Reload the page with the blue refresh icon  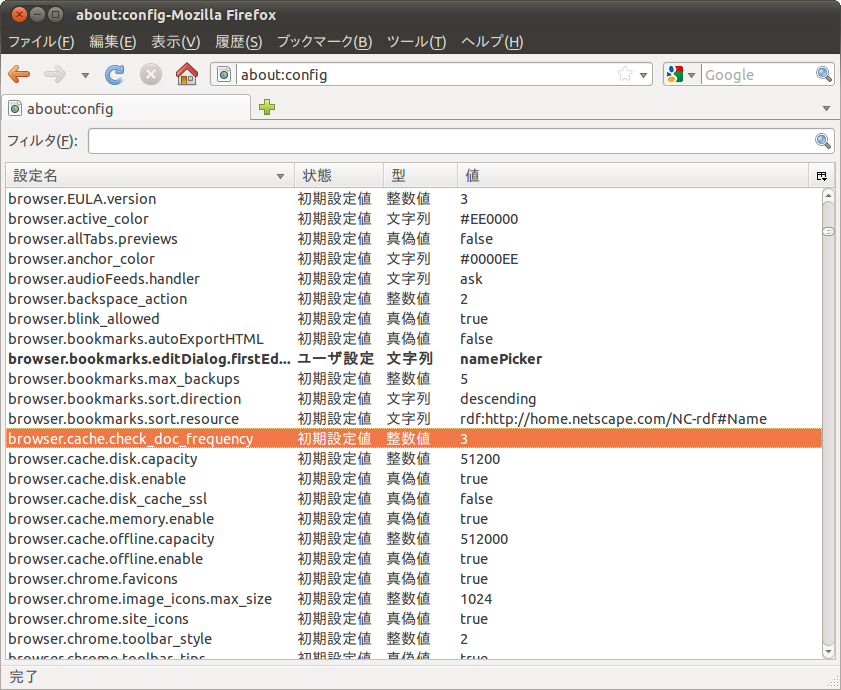click(114, 75)
